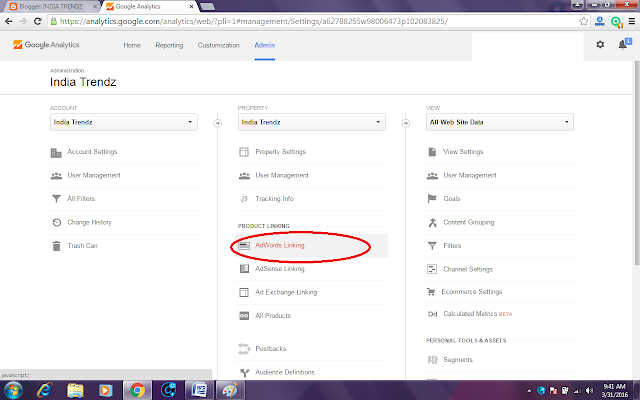This screenshot has width=640, height=400.
Task: Open the Customization tab
Action: point(218,45)
